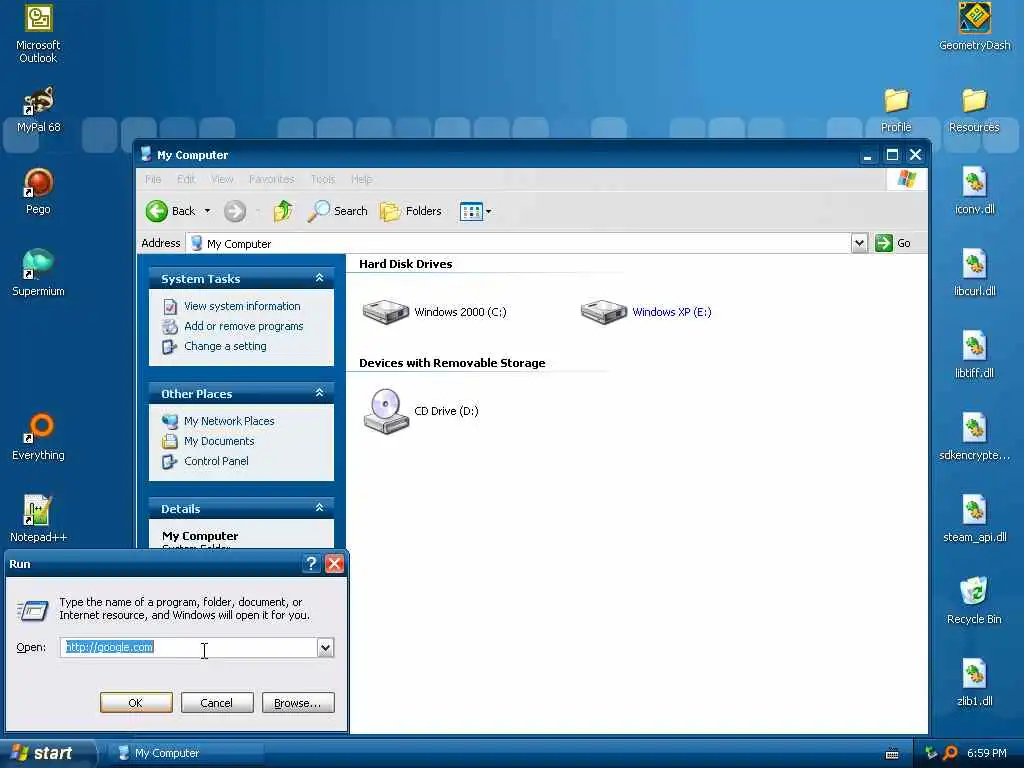Click the Back arrow in My Computer
The width and height of the screenshot is (1024, 768).
tap(171, 211)
